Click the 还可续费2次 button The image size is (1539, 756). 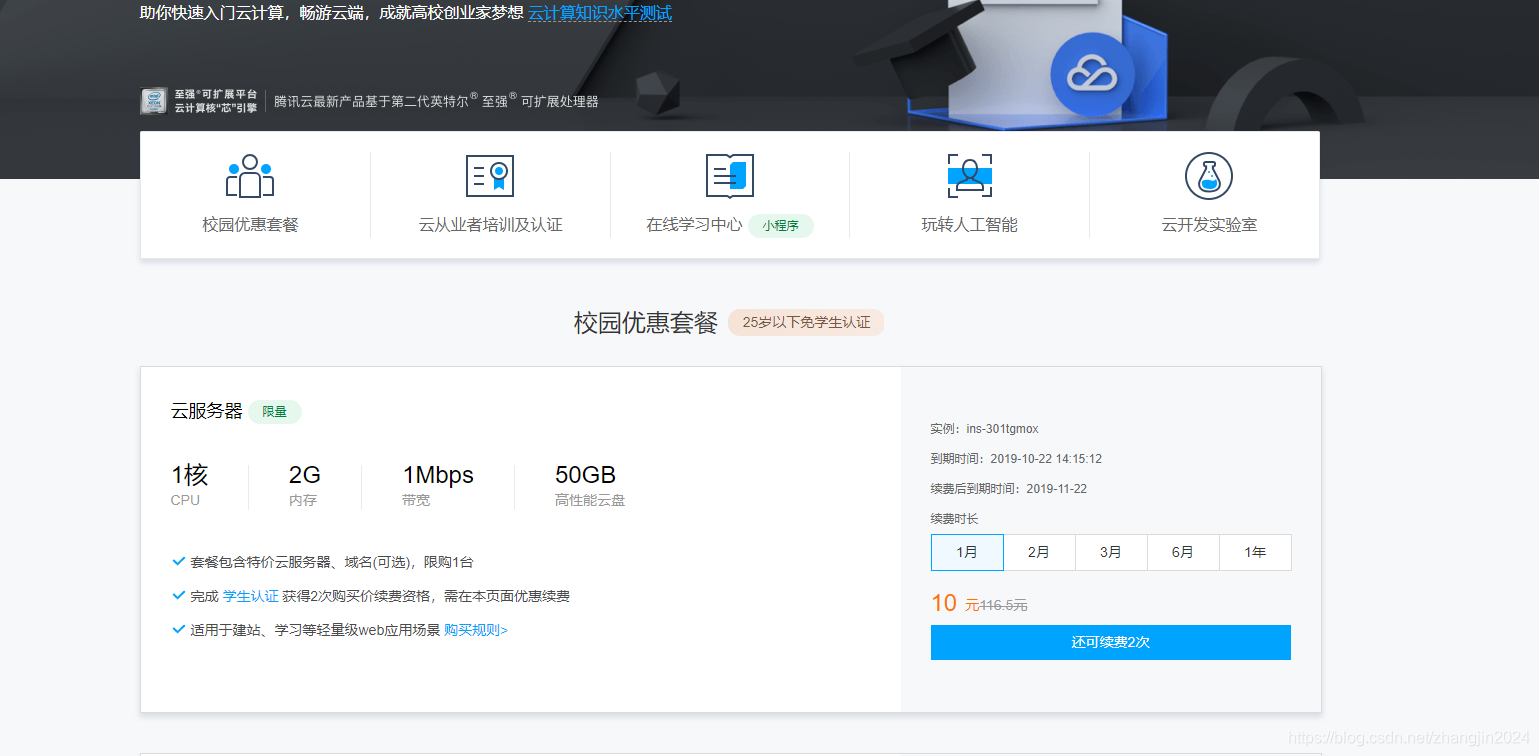point(1111,642)
